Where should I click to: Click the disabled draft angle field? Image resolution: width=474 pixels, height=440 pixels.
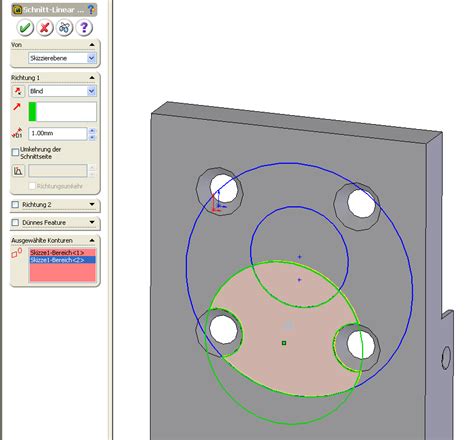(x=58, y=171)
